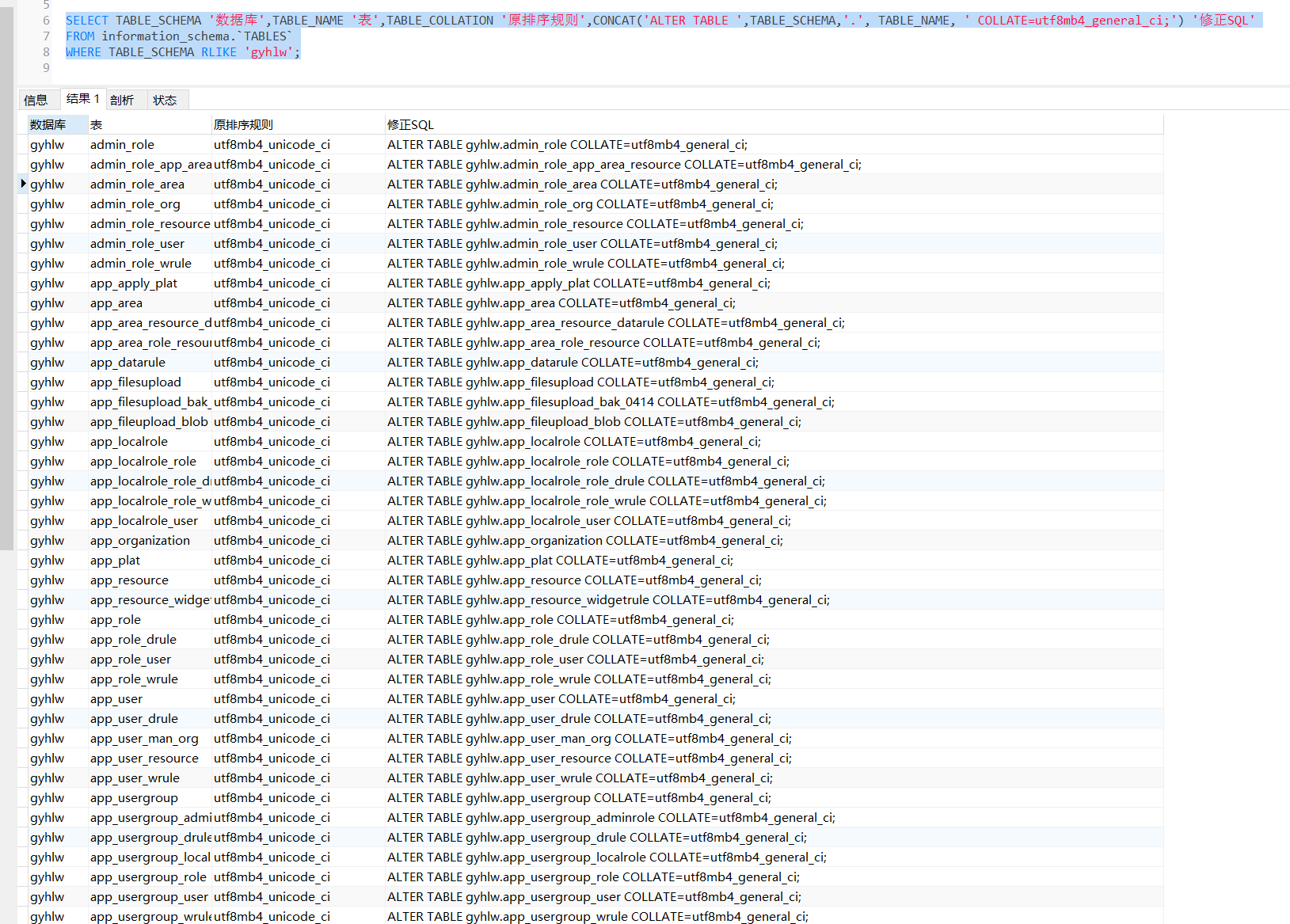1290x924 pixels.
Task: Select the 结果 1 tab
Action: pos(83,99)
